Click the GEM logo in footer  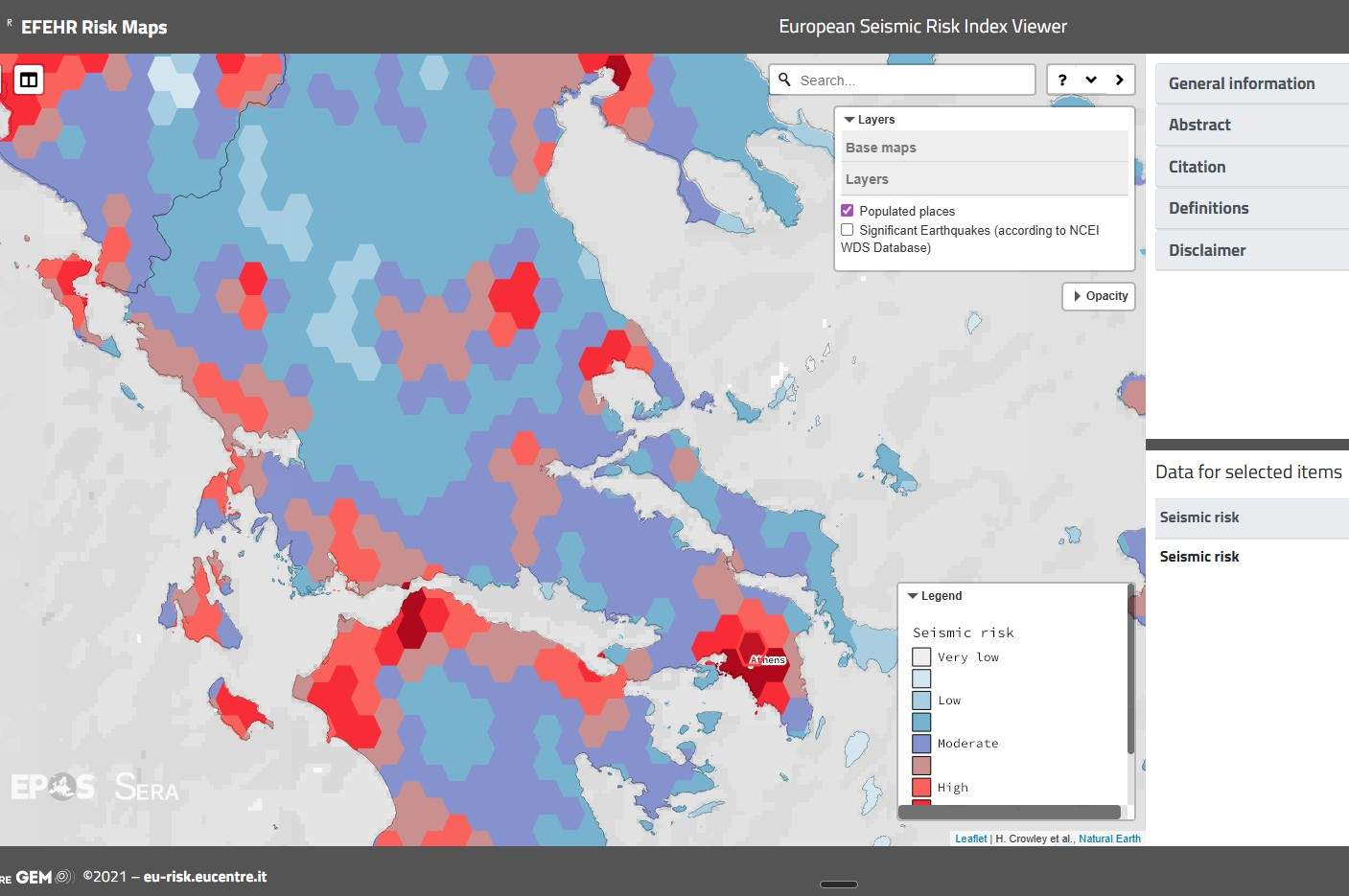coord(35,877)
